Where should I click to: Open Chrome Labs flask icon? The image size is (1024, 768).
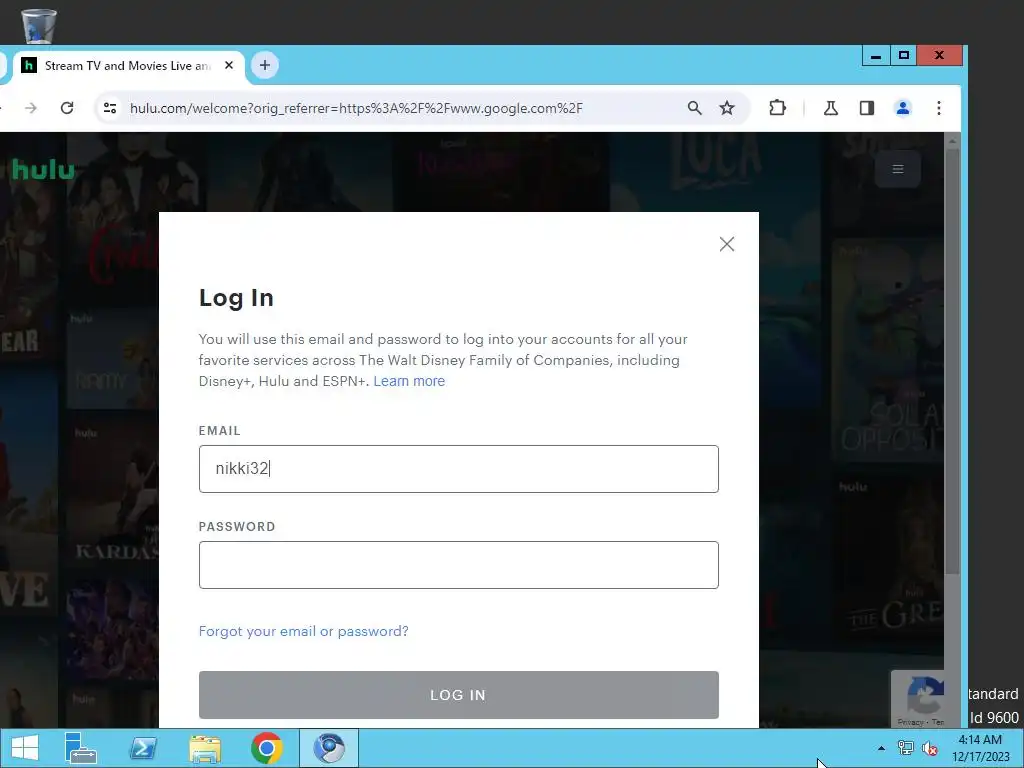pyautogui.click(x=831, y=108)
